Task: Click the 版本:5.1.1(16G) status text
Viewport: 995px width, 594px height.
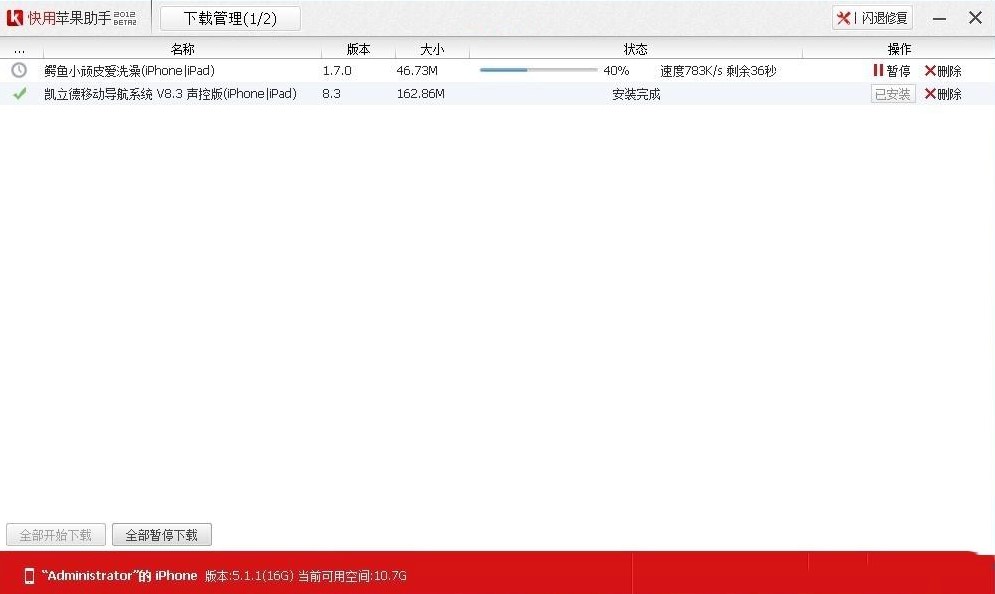Action: 249,576
